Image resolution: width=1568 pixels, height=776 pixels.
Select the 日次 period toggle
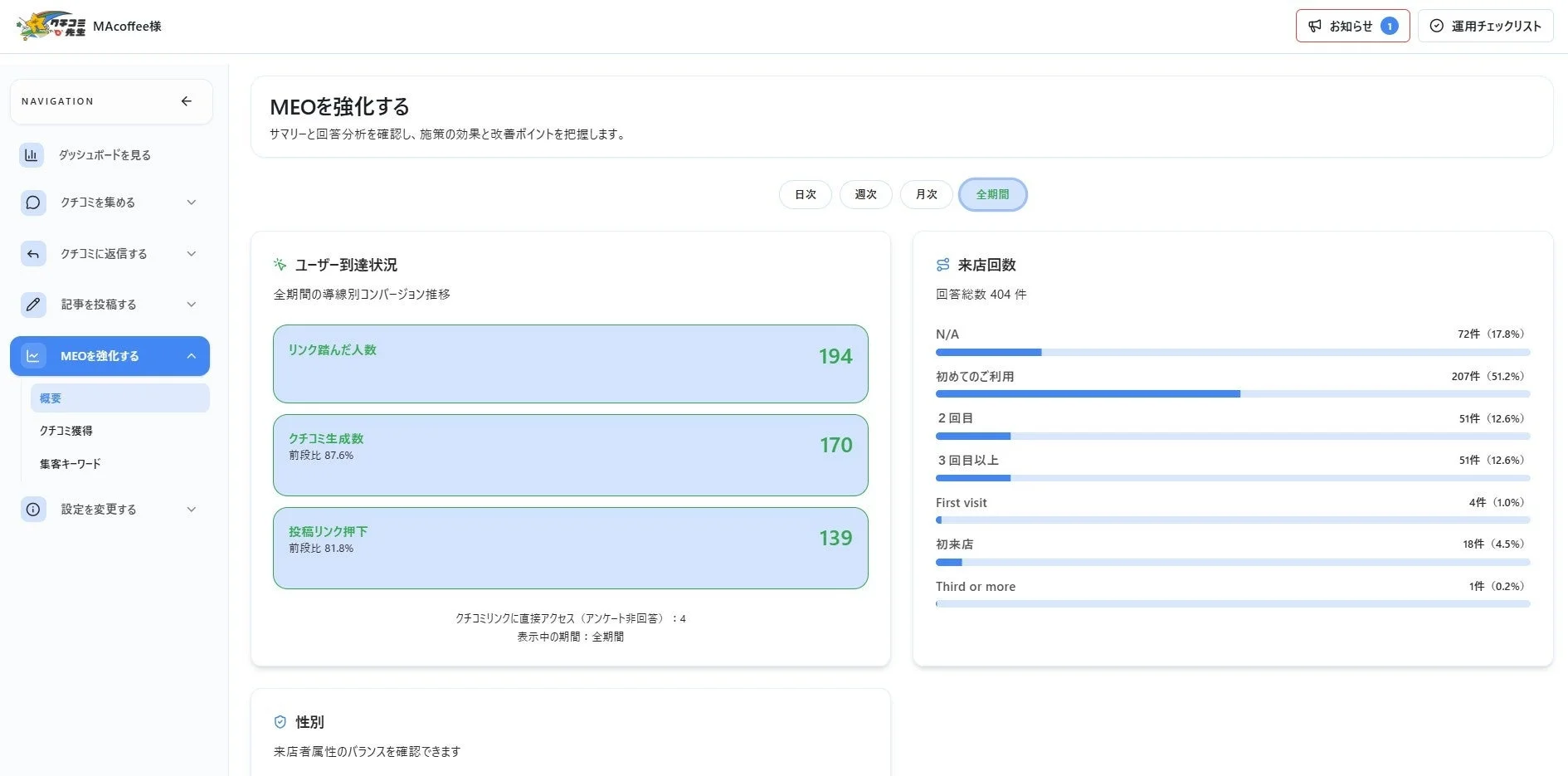[x=806, y=194]
